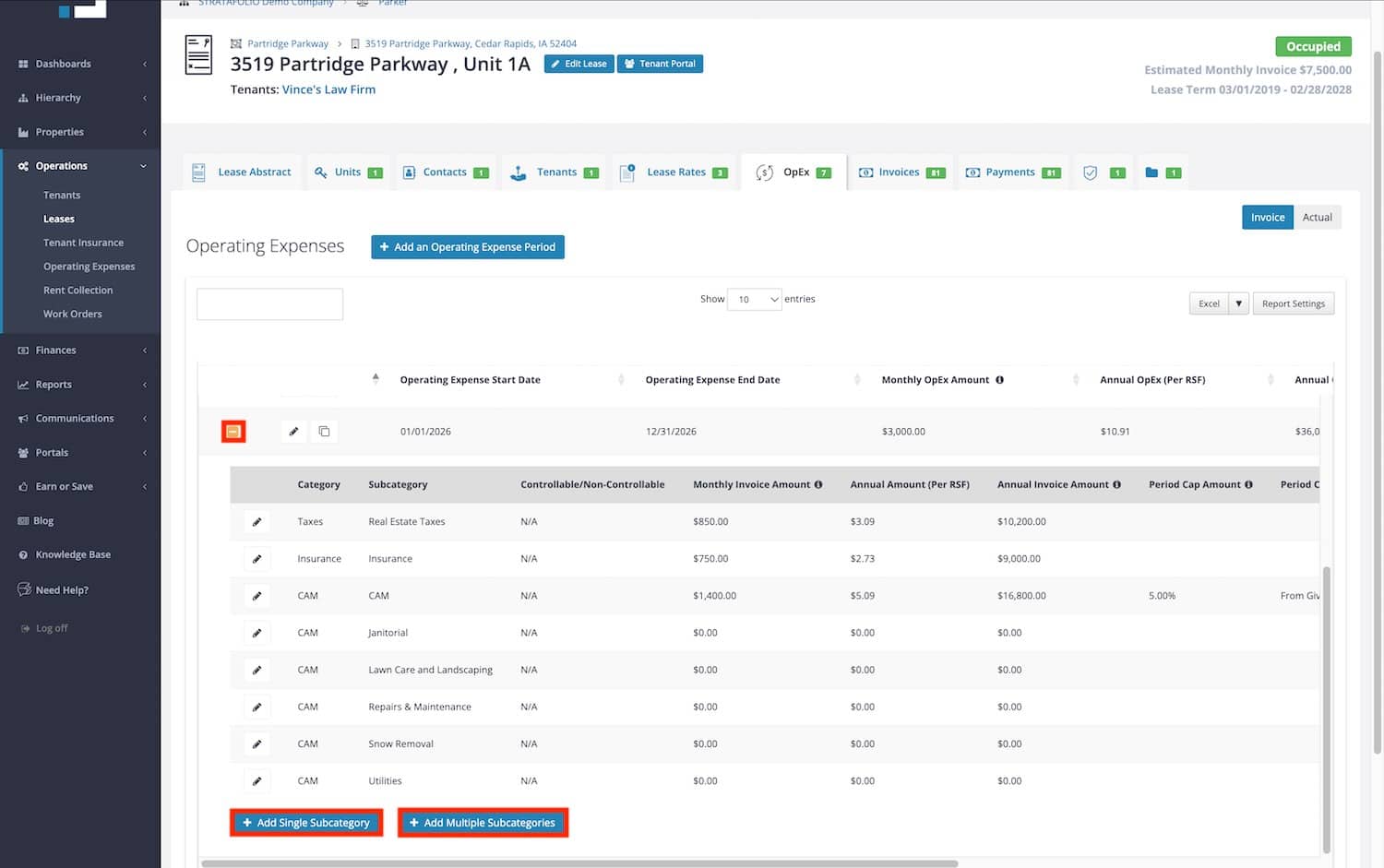Image resolution: width=1384 pixels, height=868 pixels.
Task: Click the info icon beside Monthly OpEx Amount
Action: (999, 380)
